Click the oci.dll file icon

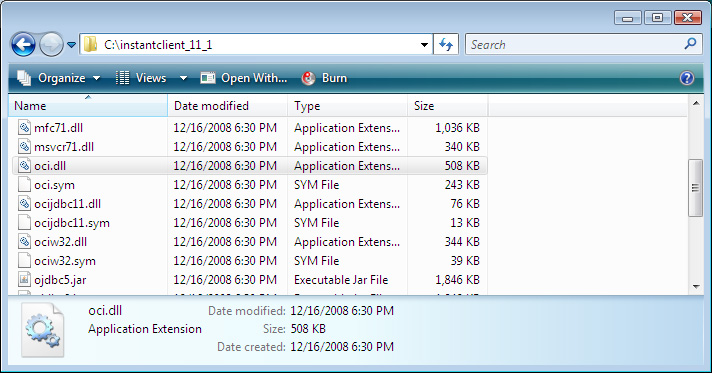24,166
